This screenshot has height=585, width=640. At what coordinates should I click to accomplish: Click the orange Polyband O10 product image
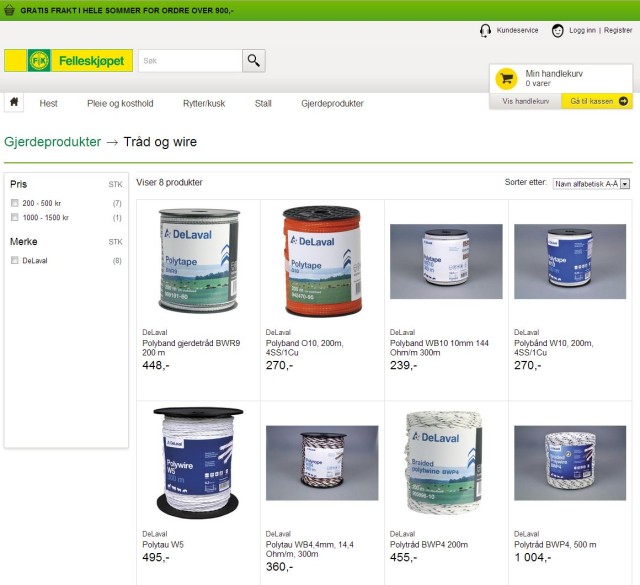[x=322, y=261]
